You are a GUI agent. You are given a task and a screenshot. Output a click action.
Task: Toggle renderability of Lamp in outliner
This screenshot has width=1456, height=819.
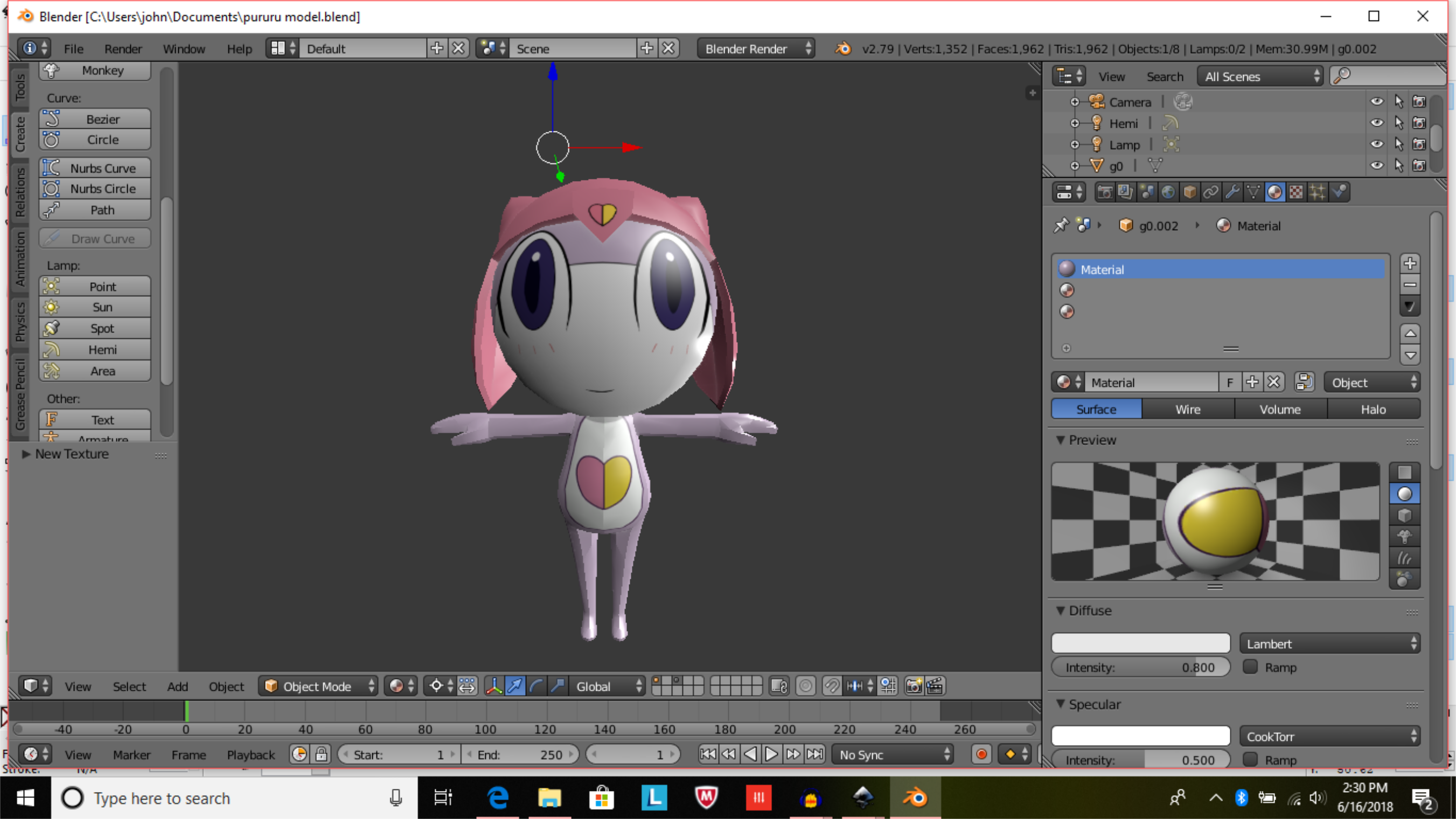[x=1419, y=144]
